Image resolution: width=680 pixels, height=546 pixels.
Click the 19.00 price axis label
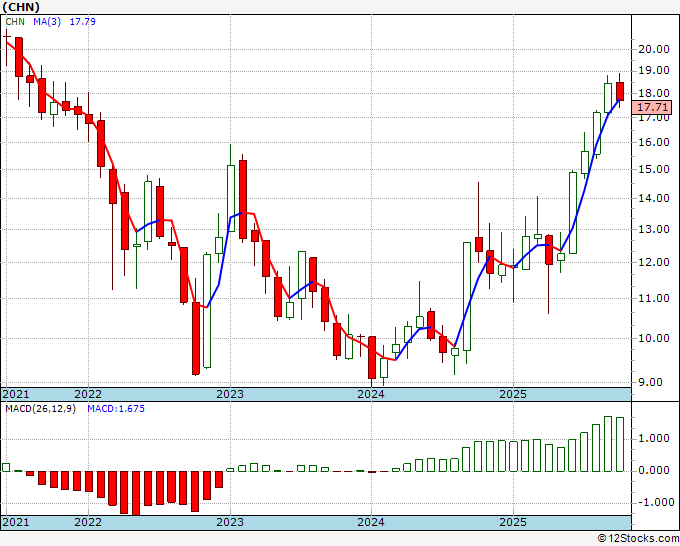[x=654, y=70]
